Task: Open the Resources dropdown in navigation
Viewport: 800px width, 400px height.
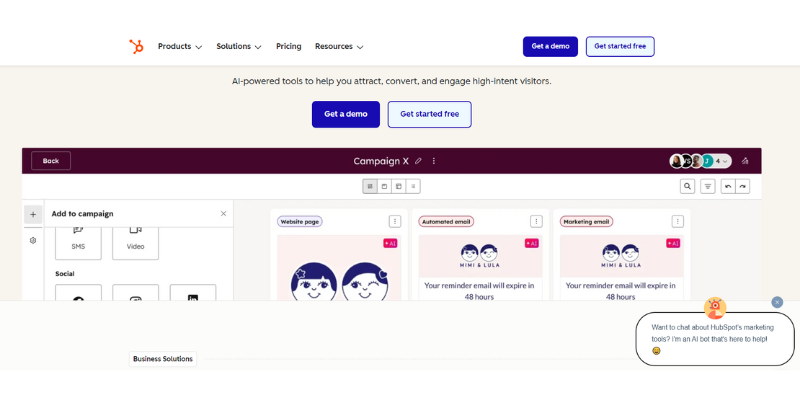Action: [339, 46]
